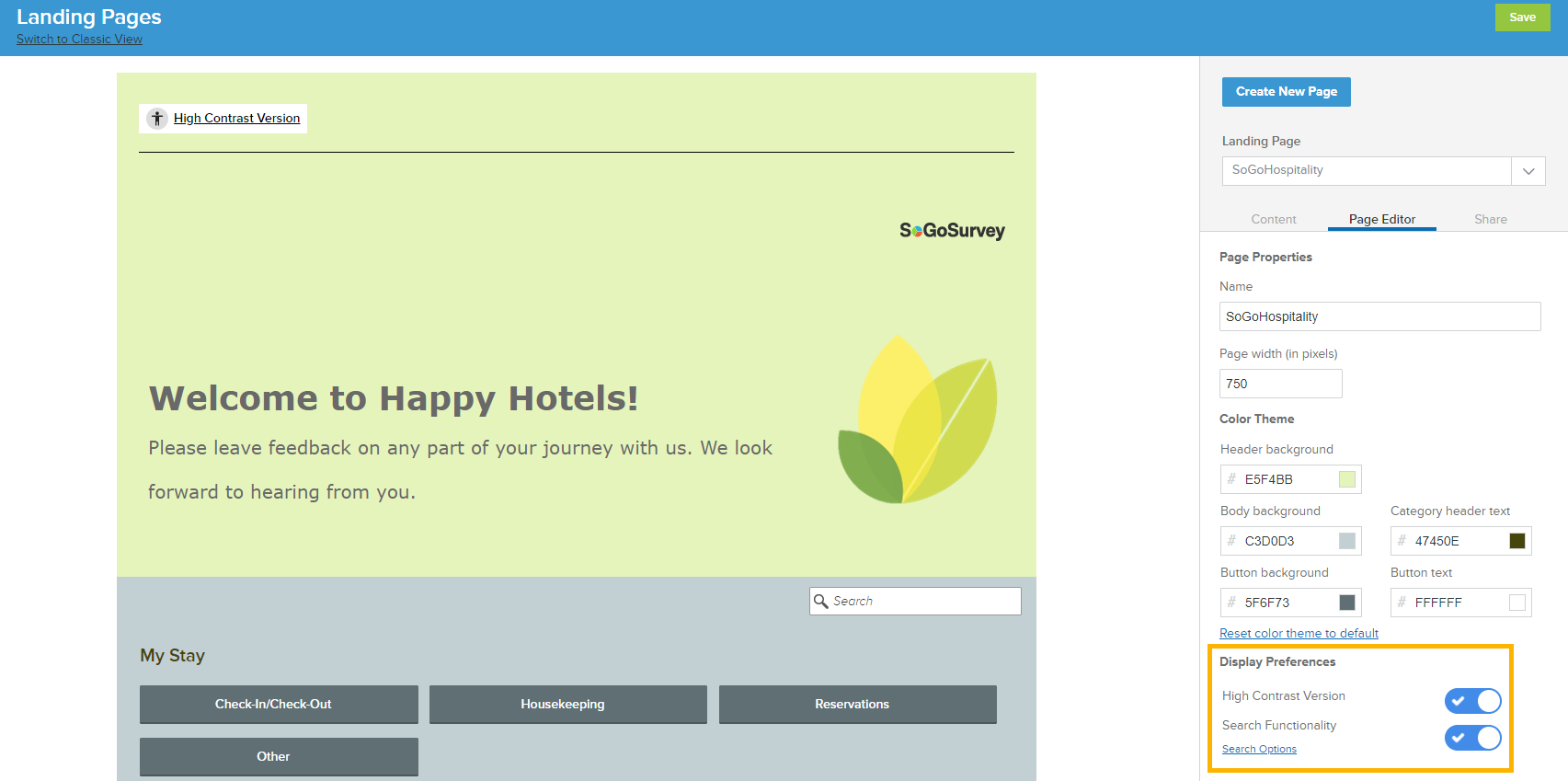The width and height of the screenshot is (1568, 781).
Task: Open the Search Options link
Action: (x=1259, y=749)
